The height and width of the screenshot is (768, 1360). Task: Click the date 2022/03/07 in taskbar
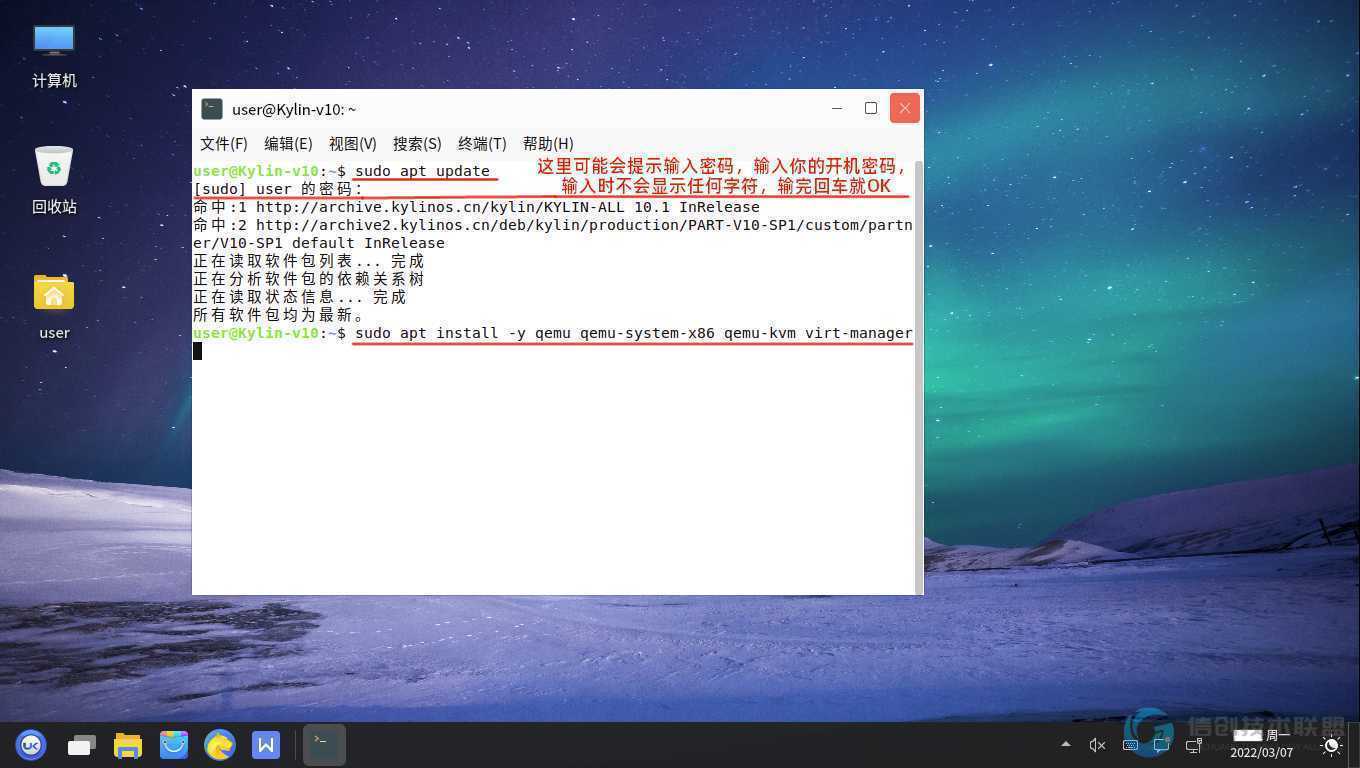1261,753
